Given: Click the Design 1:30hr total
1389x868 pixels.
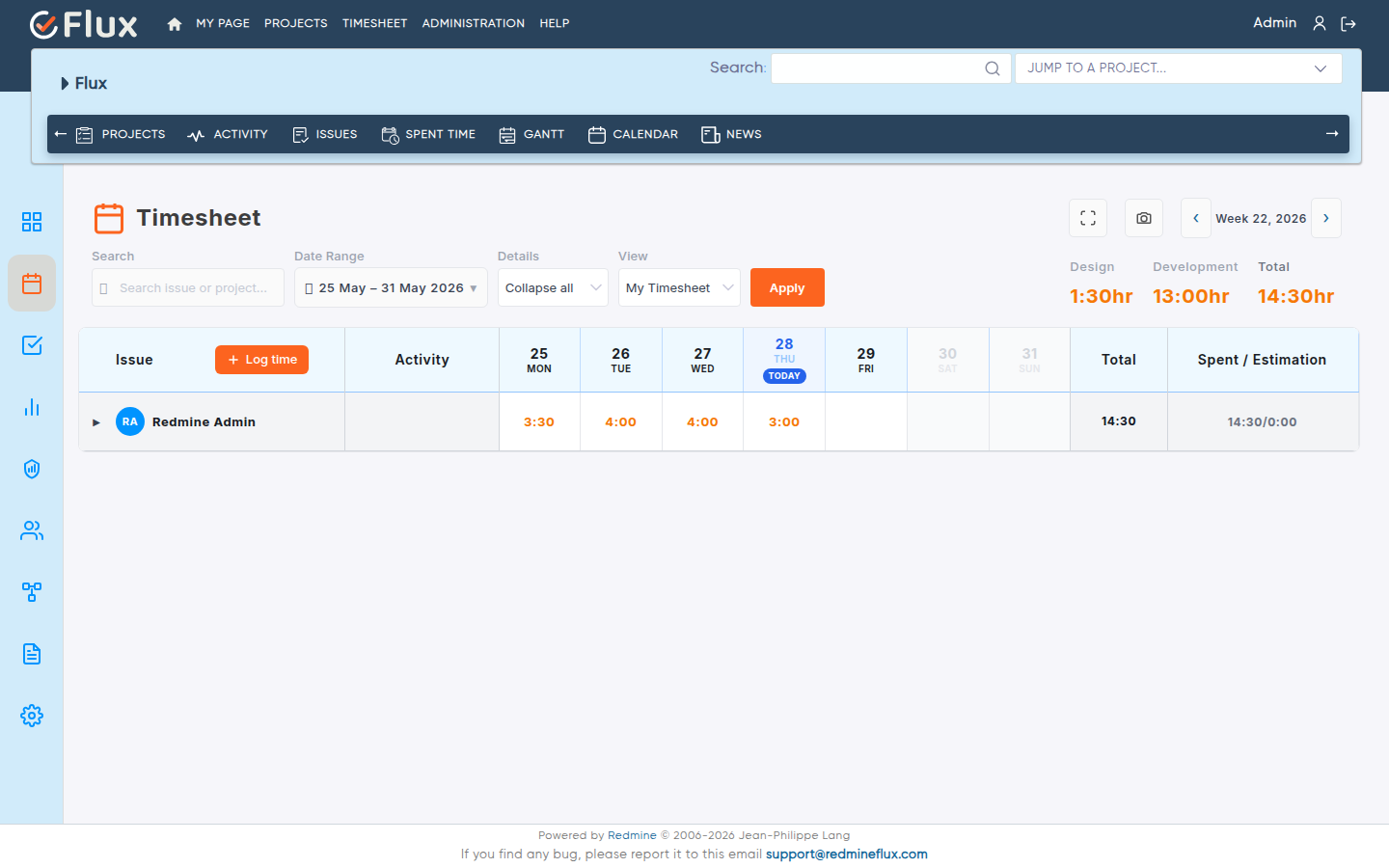Looking at the screenshot, I should (x=1102, y=296).
